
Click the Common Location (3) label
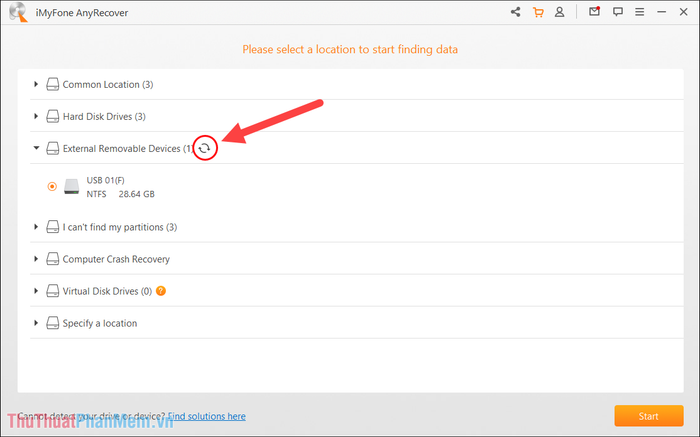(108, 84)
